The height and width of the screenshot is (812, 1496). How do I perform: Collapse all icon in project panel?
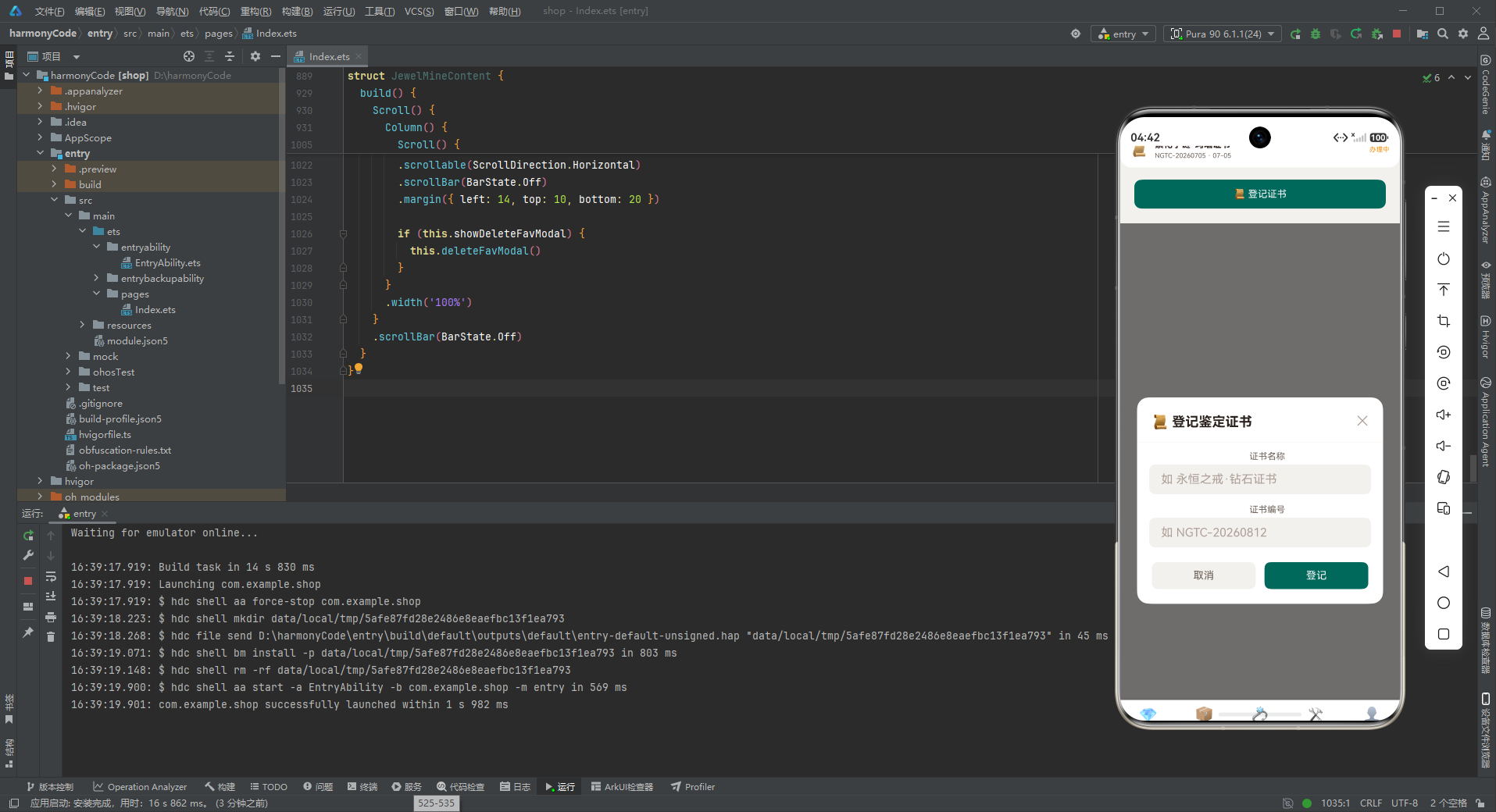coord(230,56)
